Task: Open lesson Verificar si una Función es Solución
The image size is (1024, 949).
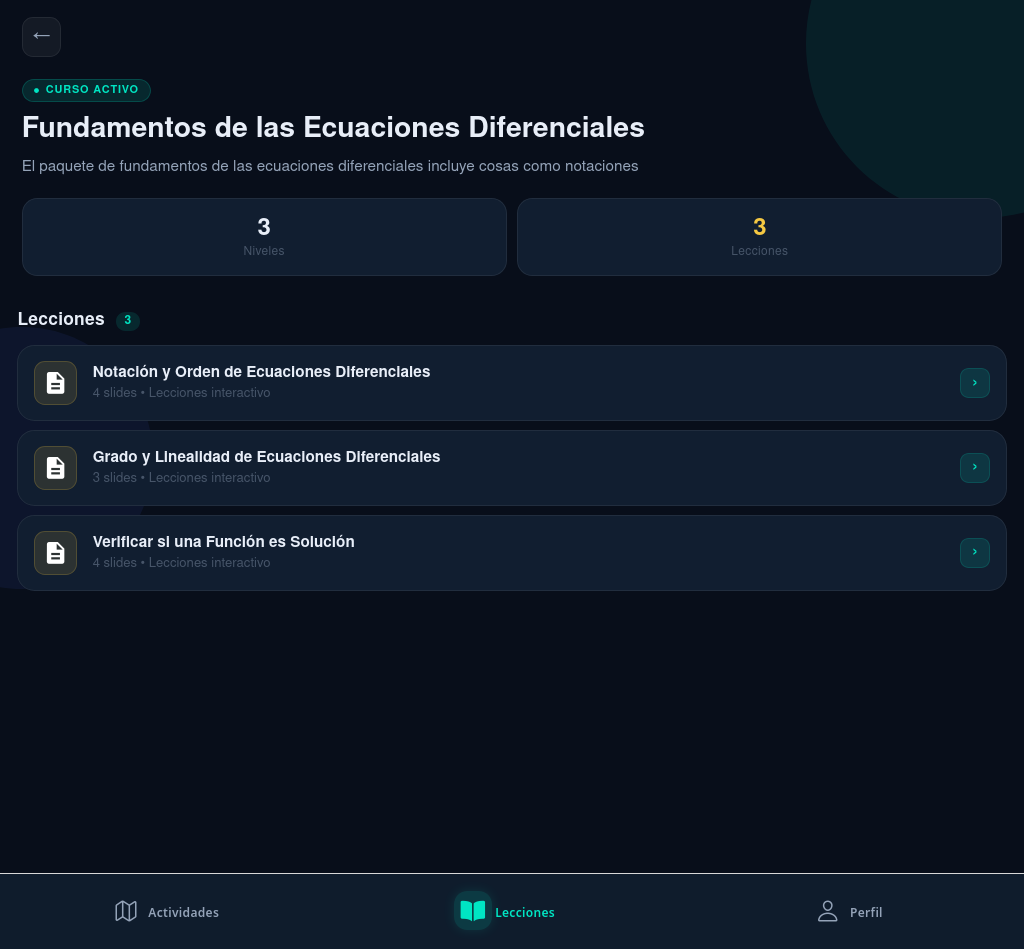Action: (223, 542)
